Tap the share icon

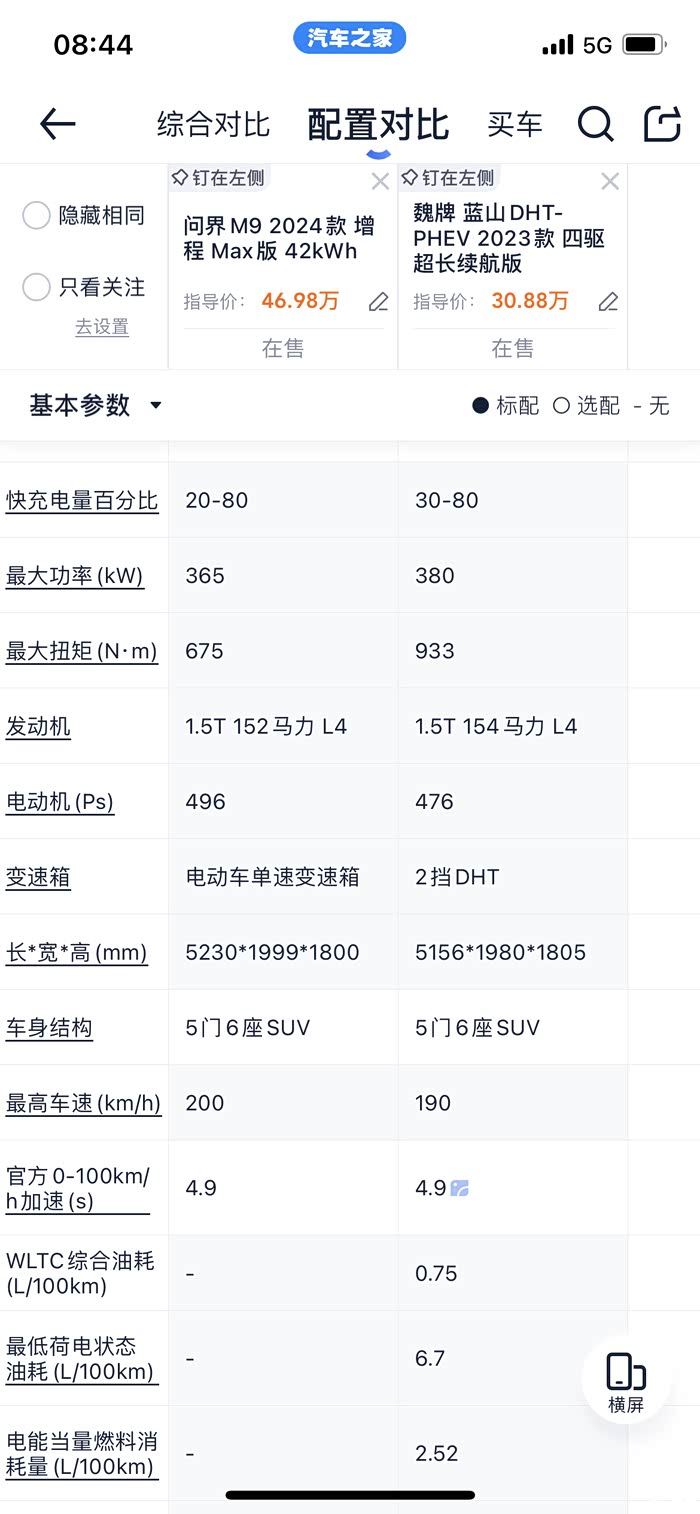[x=661, y=124]
